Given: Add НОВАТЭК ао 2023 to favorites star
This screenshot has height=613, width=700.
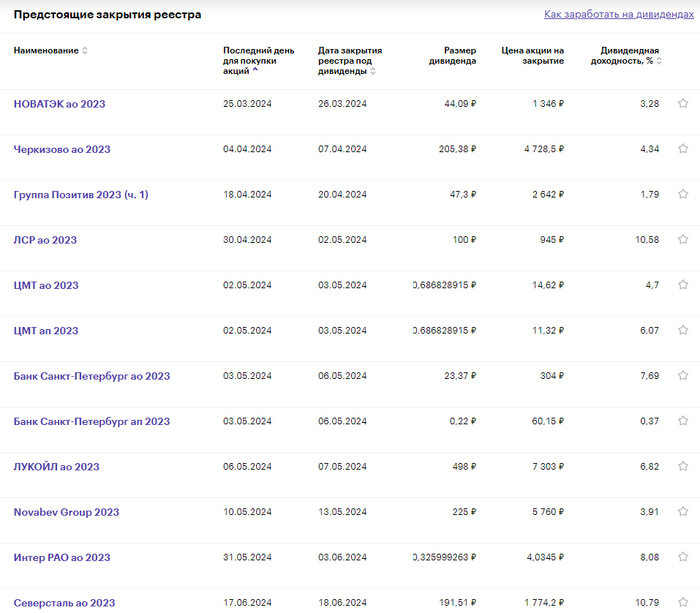Looking at the screenshot, I should point(683,104).
